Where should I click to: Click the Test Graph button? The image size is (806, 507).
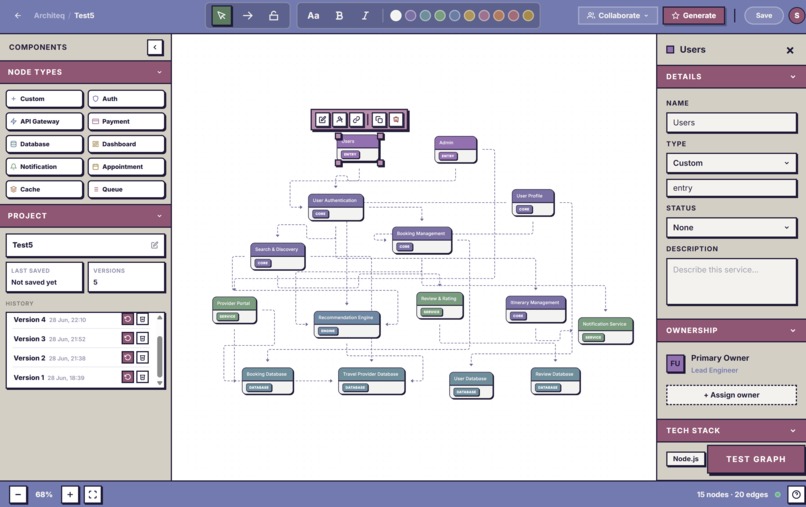pos(756,459)
